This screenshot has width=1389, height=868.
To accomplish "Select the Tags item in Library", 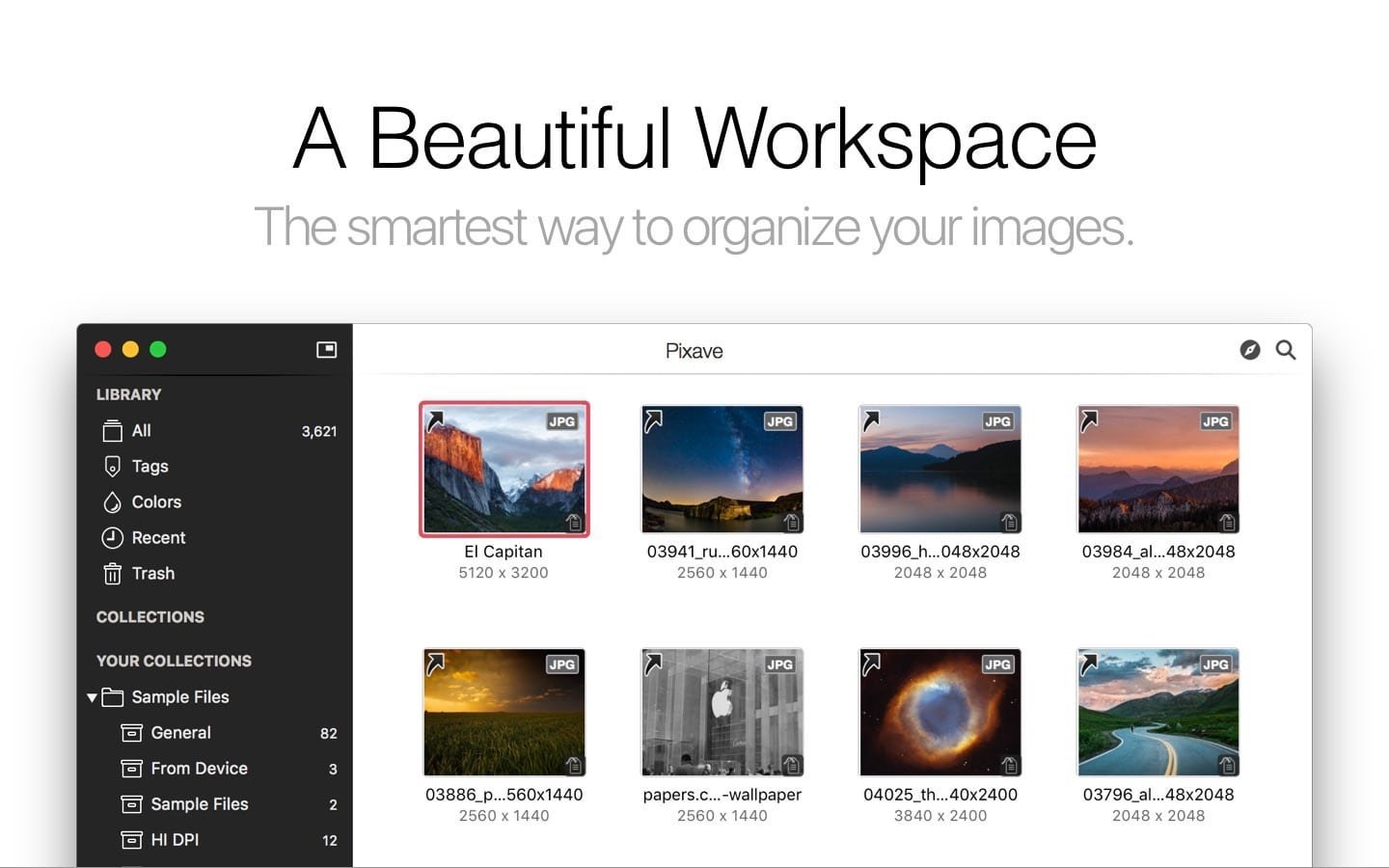I will coord(150,467).
